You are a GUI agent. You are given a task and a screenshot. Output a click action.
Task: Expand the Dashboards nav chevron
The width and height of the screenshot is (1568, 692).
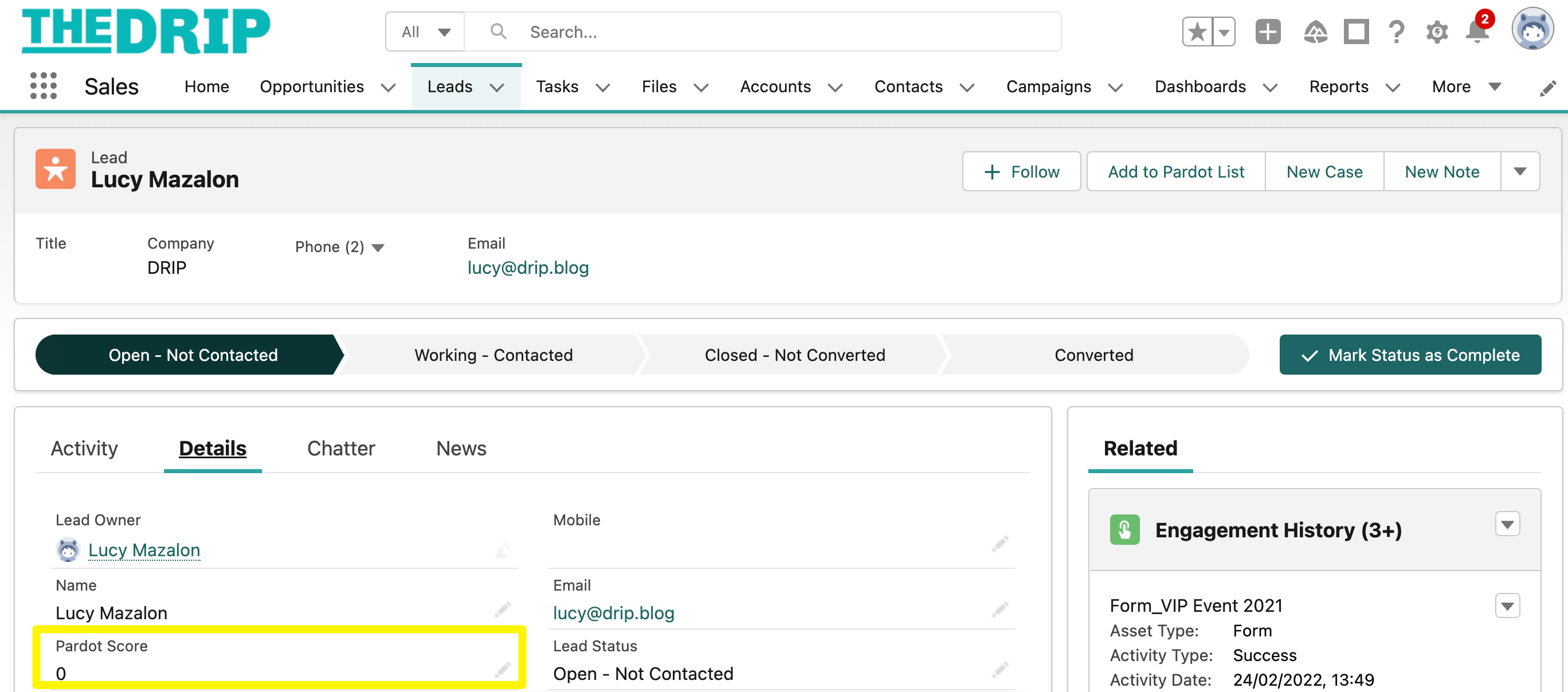(1270, 88)
